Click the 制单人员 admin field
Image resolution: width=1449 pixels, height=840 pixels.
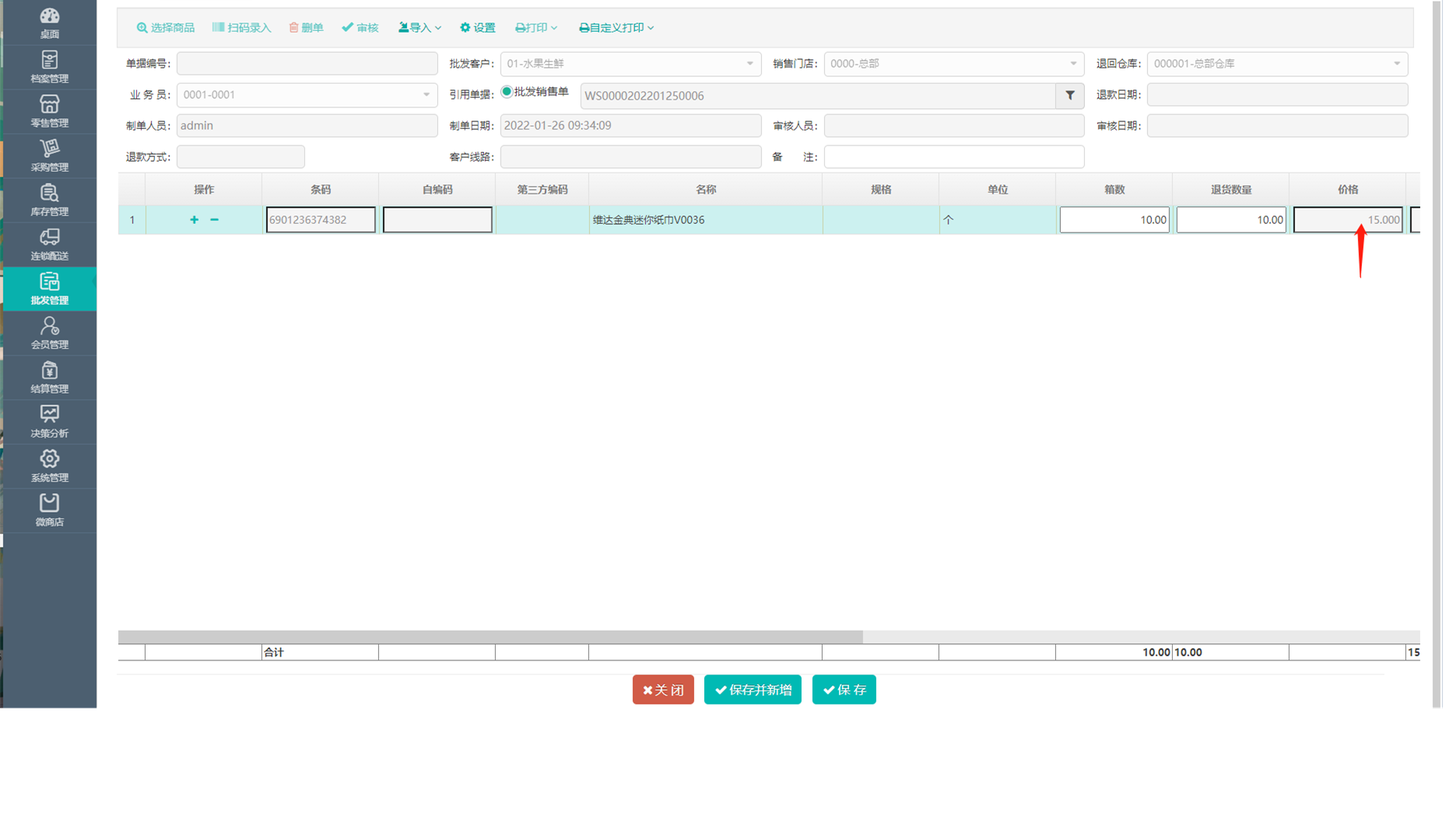coord(307,126)
